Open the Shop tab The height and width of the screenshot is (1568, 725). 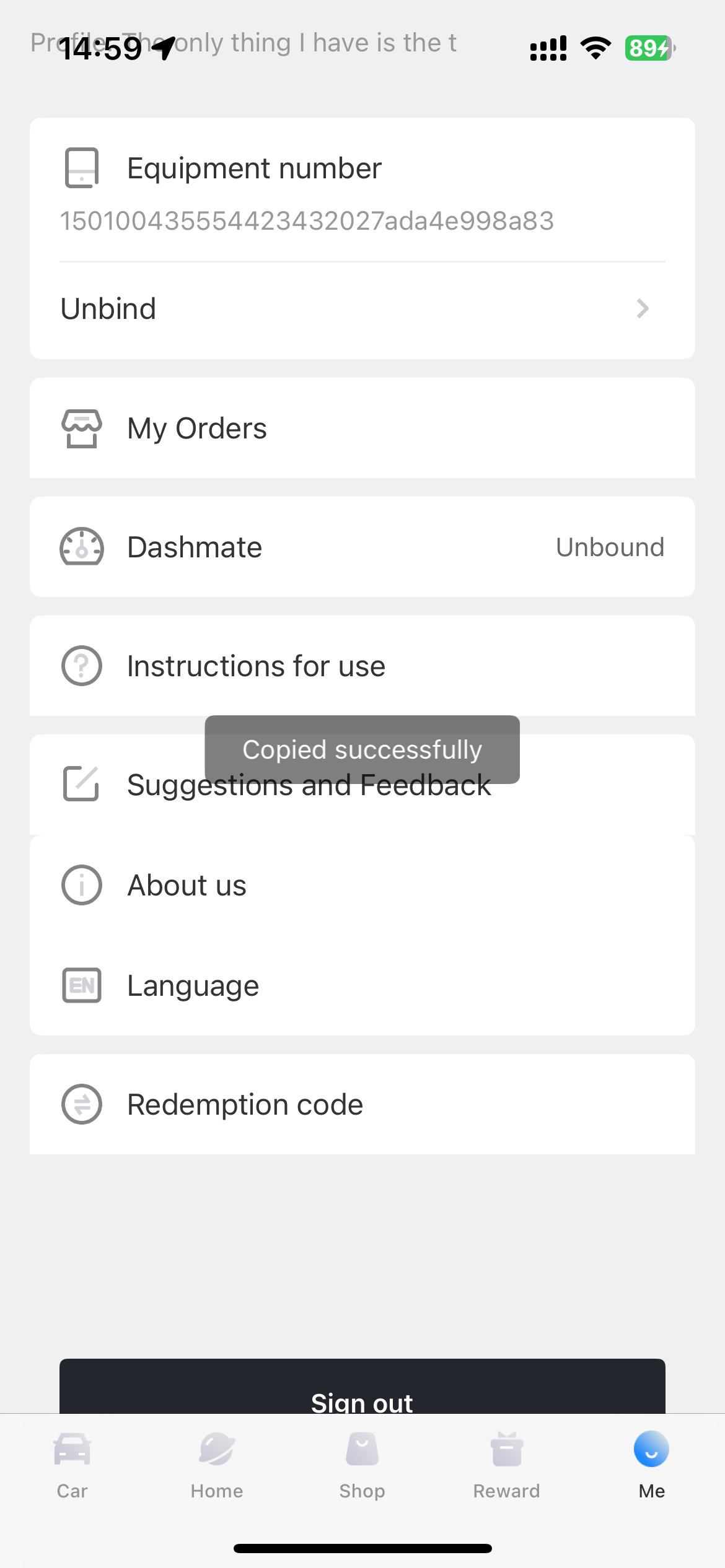pyautogui.click(x=362, y=1465)
